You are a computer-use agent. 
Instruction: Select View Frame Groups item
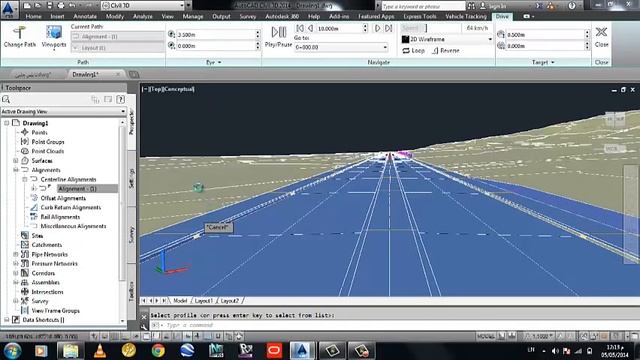coord(56,311)
